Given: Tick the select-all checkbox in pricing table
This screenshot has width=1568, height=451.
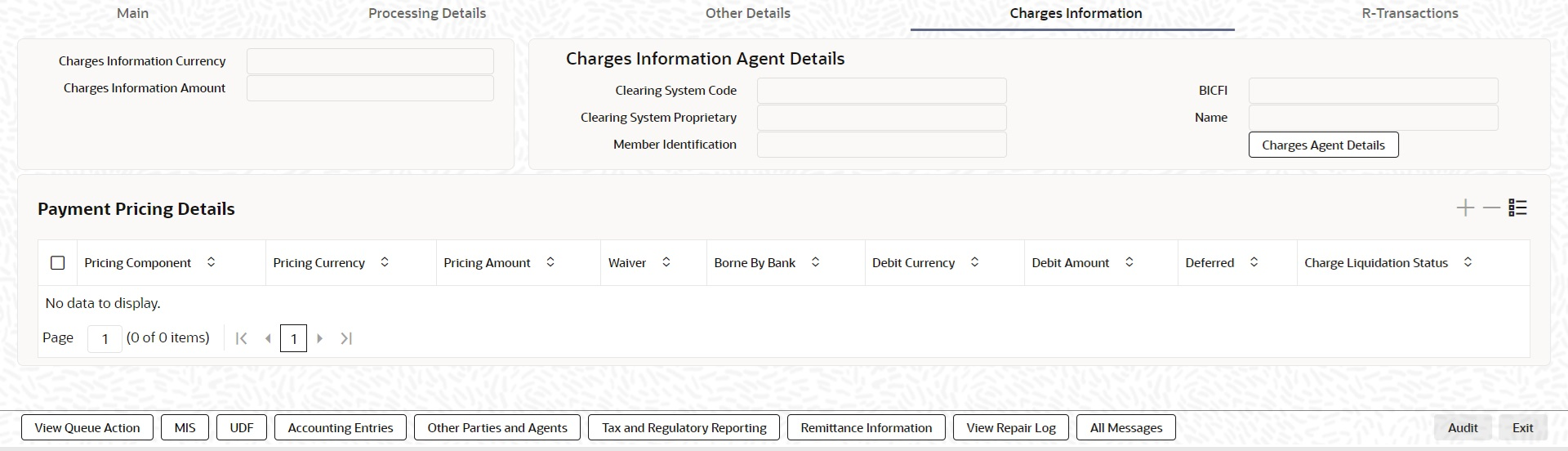Looking at the screenshot, I should point(57,263).
